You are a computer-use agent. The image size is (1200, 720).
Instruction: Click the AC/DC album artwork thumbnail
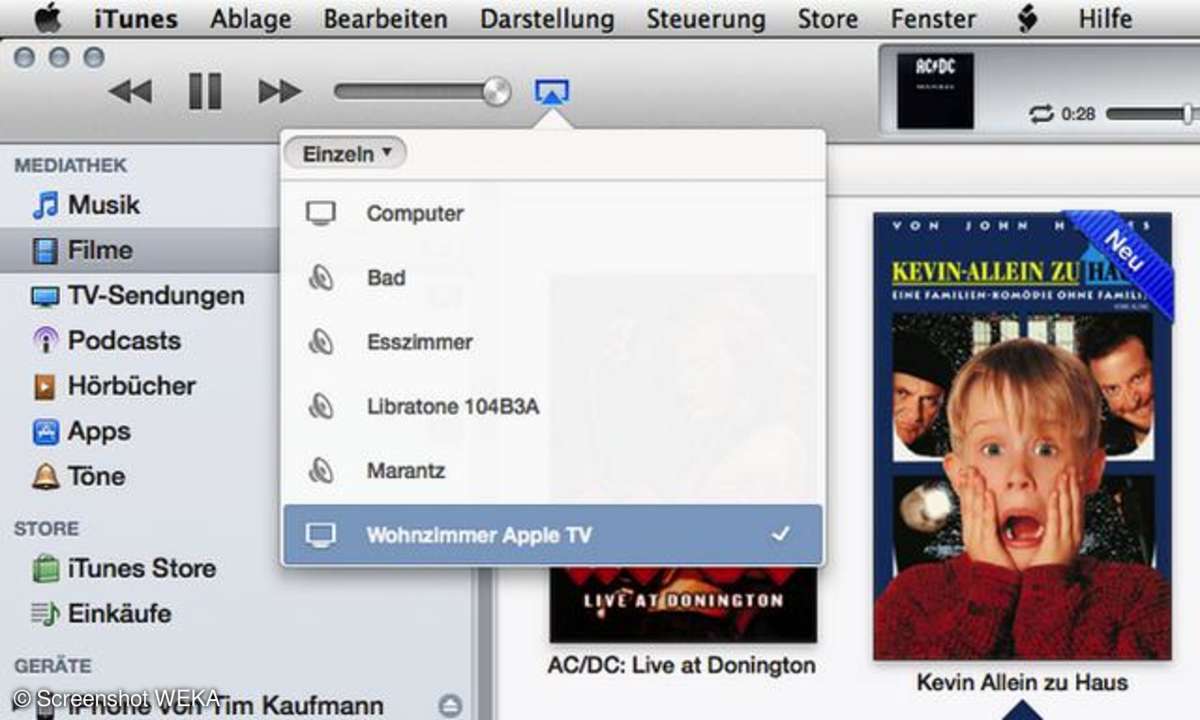(935, 91)
